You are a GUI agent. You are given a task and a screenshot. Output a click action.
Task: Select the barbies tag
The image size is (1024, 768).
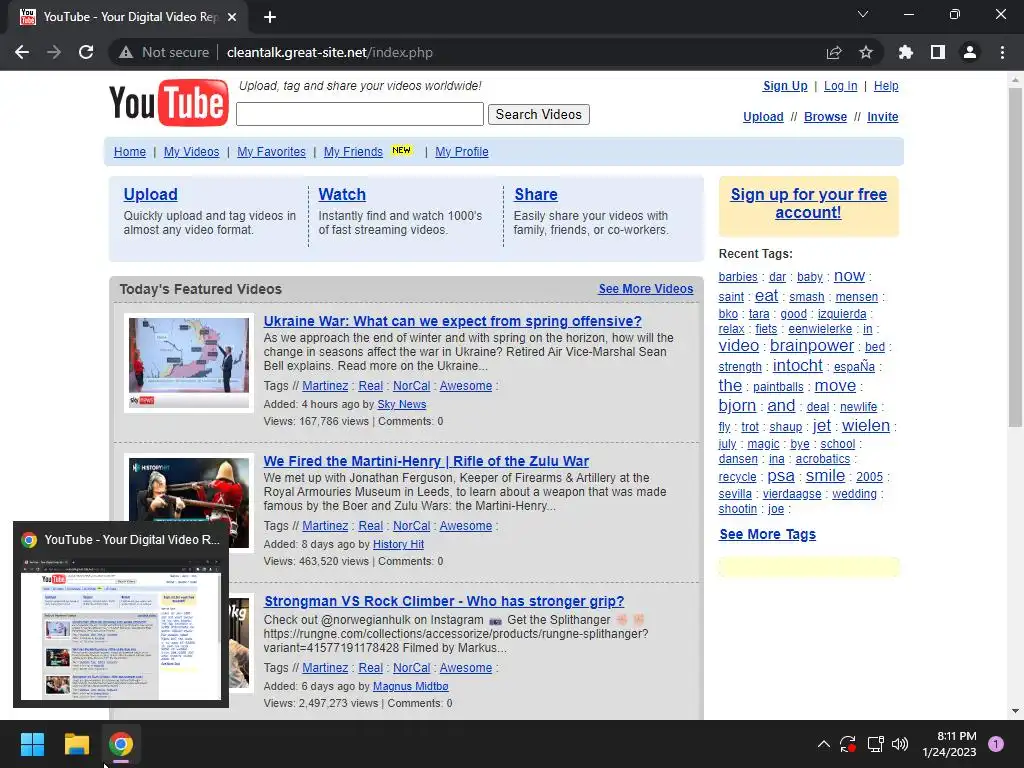[738, 277]
